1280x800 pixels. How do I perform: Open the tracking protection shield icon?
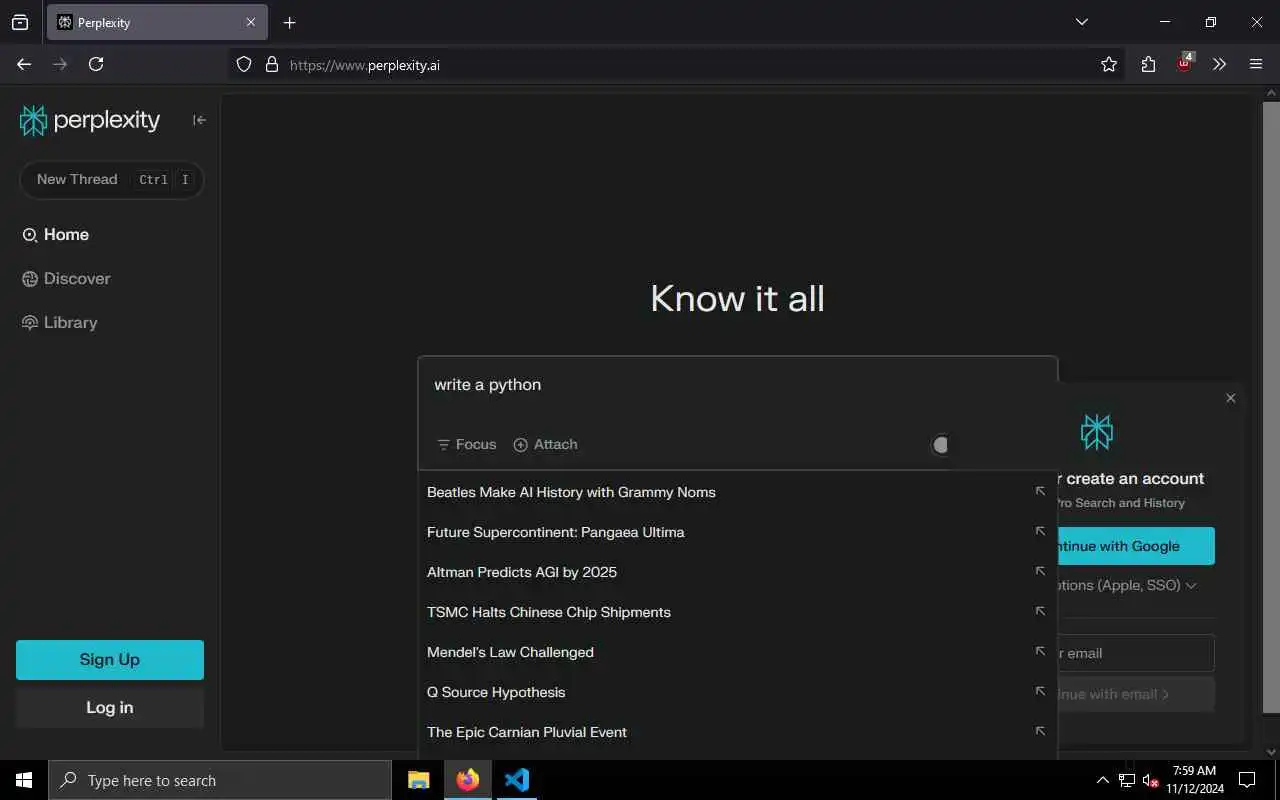click(244, 64)
